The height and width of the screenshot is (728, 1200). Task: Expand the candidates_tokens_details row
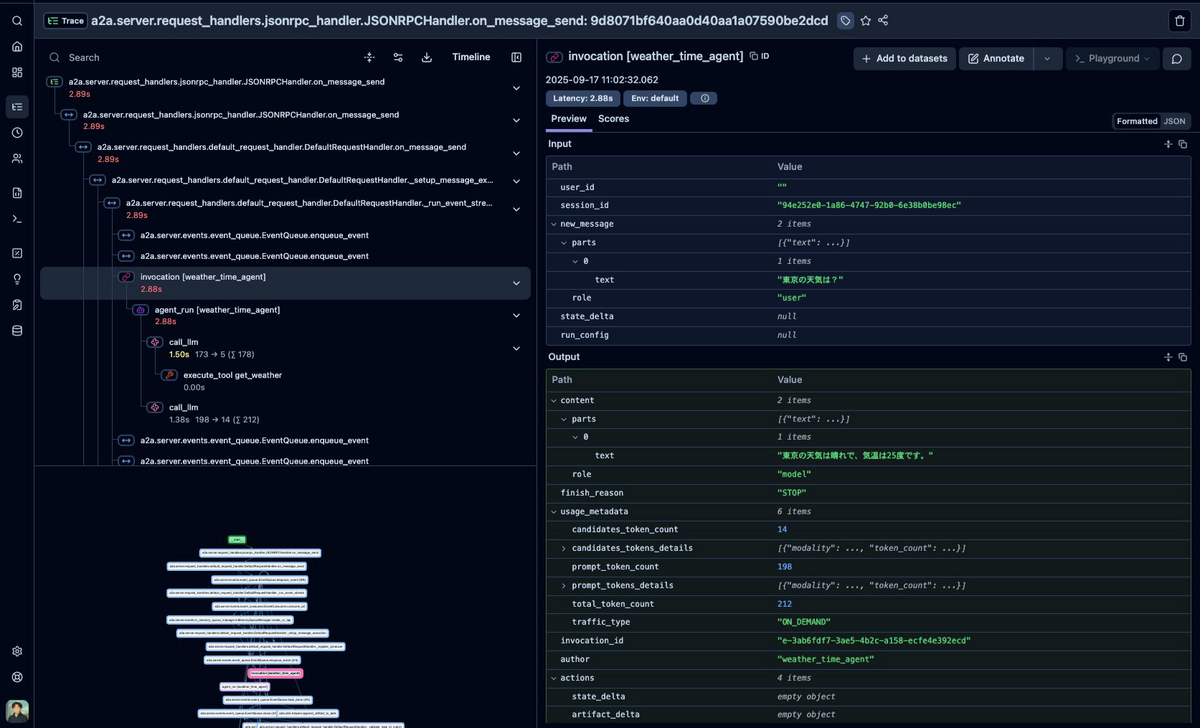(x=563, y=548)
